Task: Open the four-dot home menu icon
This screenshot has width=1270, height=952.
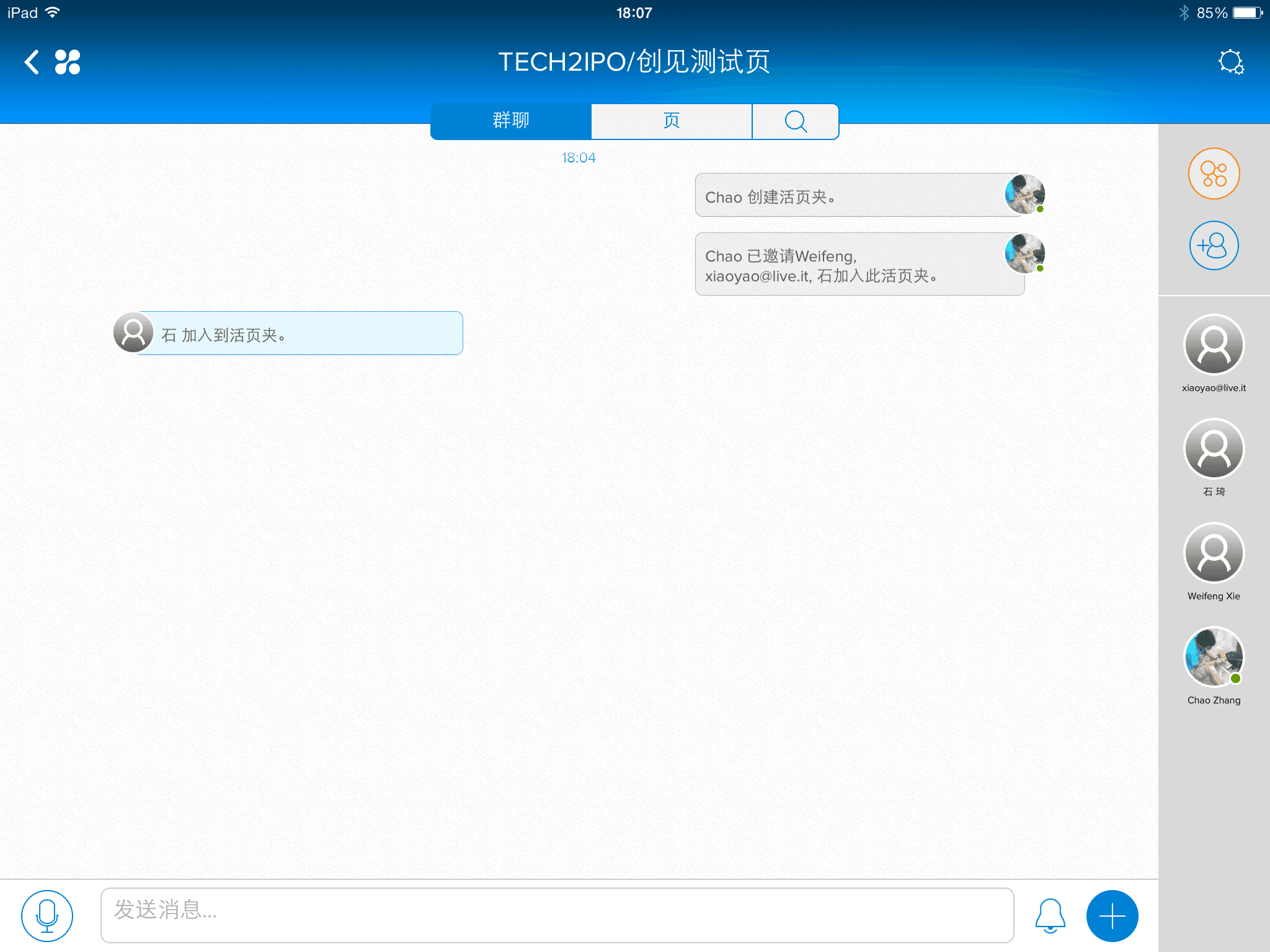Action: 68,62
